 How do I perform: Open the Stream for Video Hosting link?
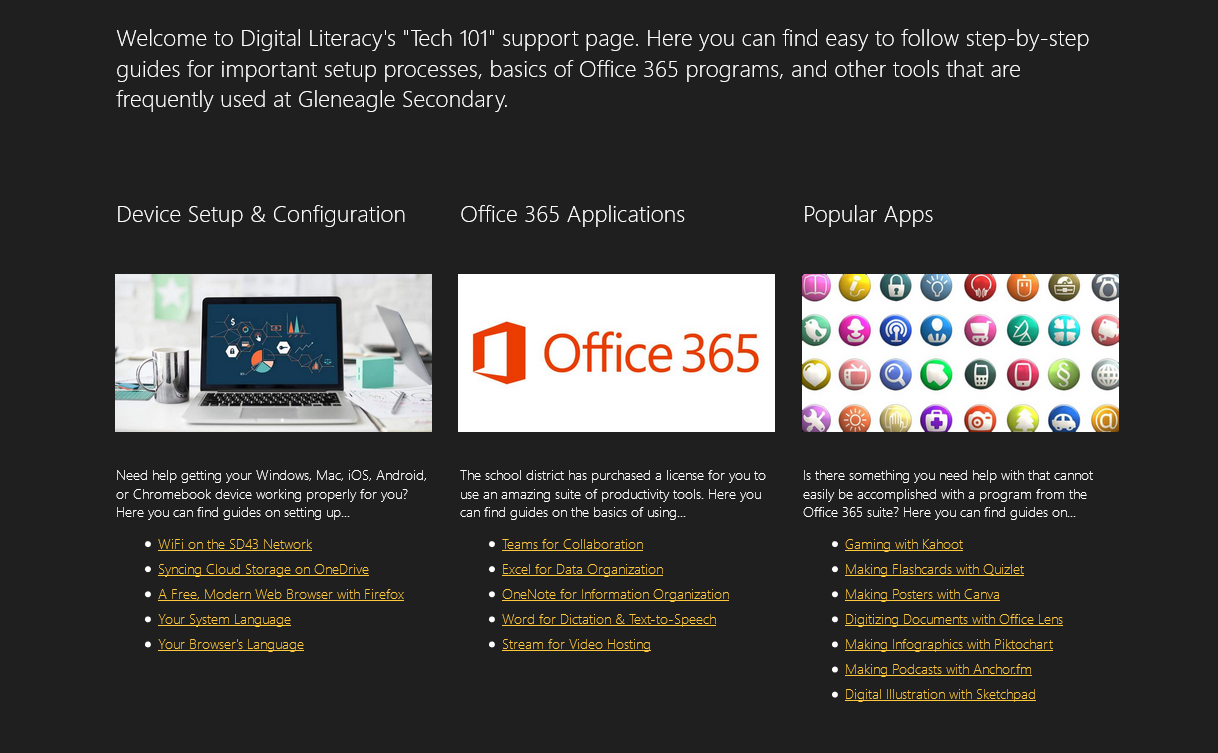tap(576, 644)
